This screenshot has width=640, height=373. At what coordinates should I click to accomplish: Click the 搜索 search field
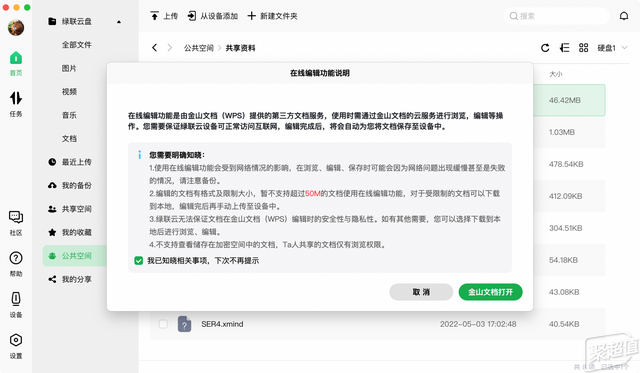(x=556, y=16)
